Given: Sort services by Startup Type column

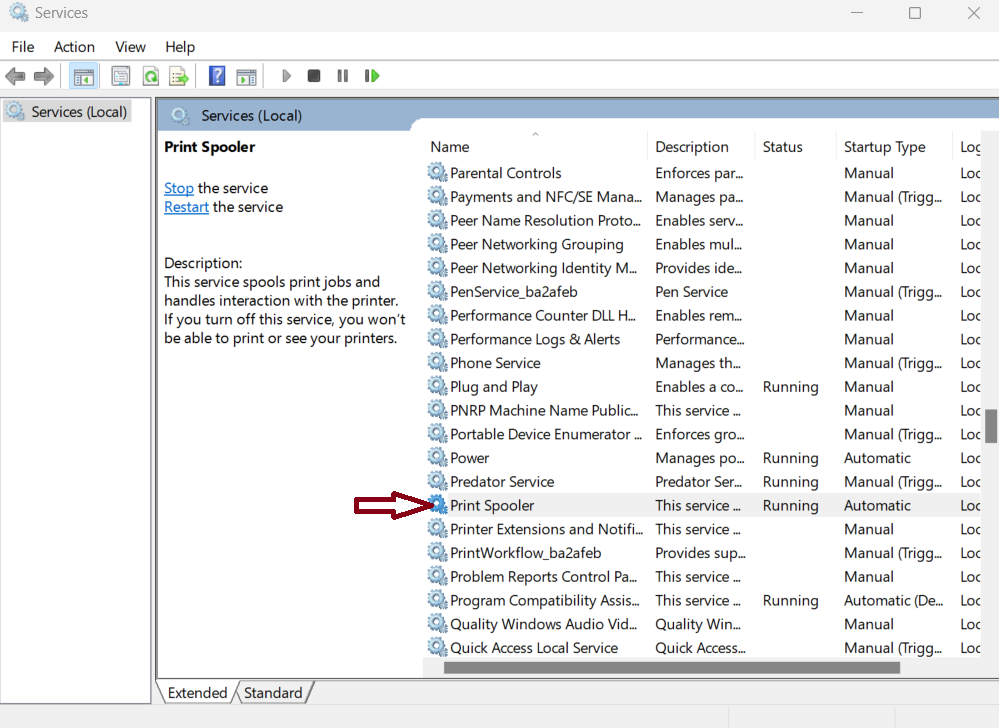Looking at the screenshot, I should [x=884, y=147].
